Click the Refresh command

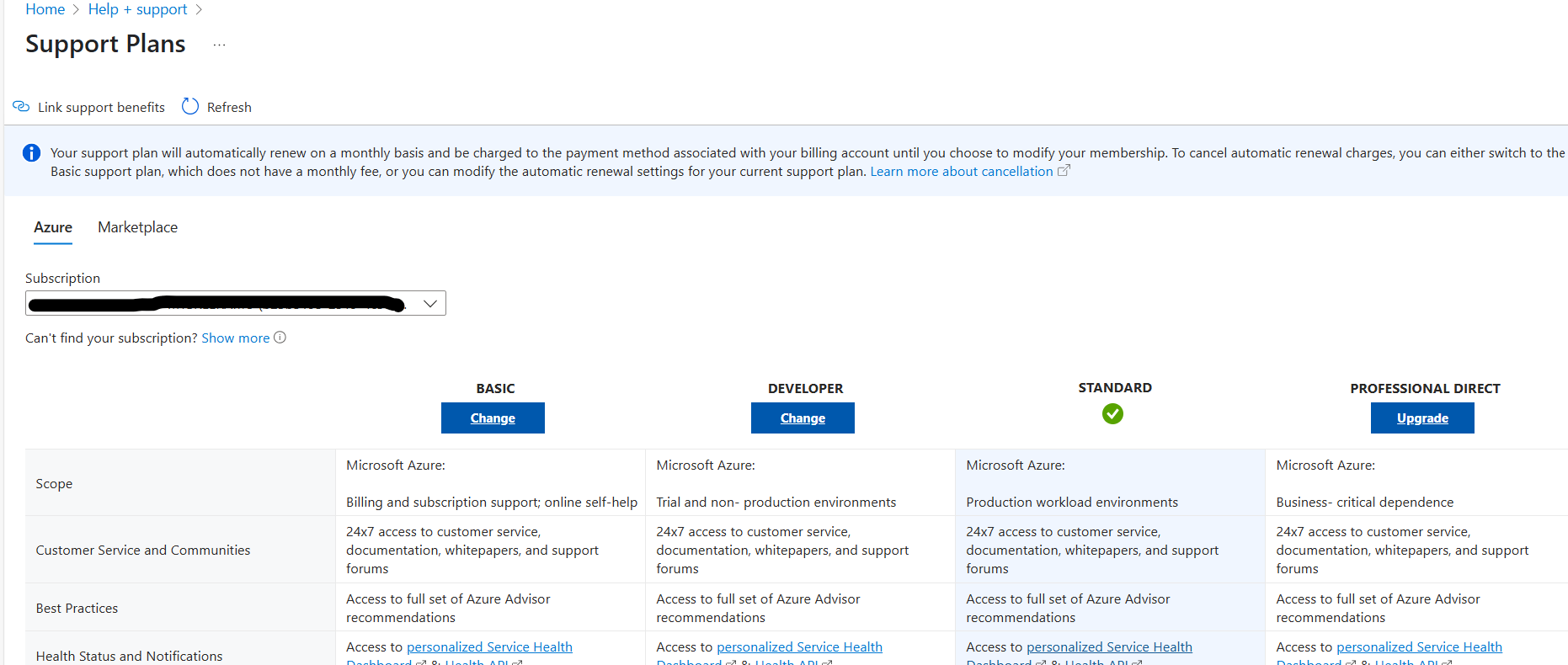click(x=217, y=107)
